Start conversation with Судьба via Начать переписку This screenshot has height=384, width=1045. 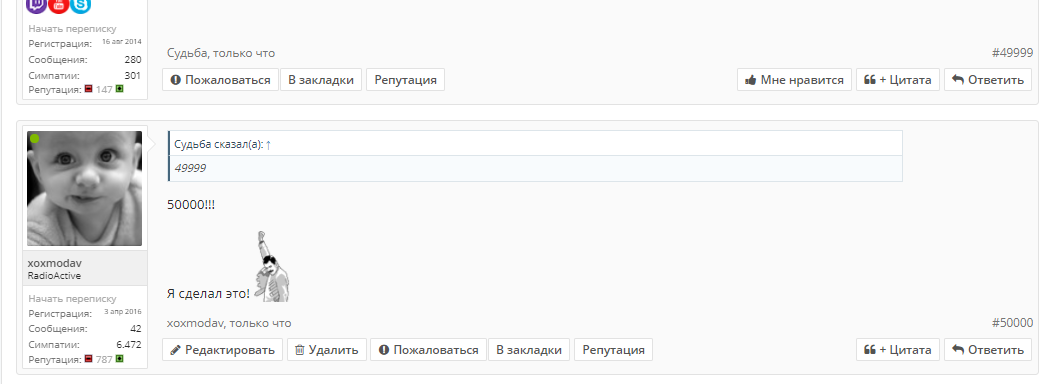click(72, 29)
